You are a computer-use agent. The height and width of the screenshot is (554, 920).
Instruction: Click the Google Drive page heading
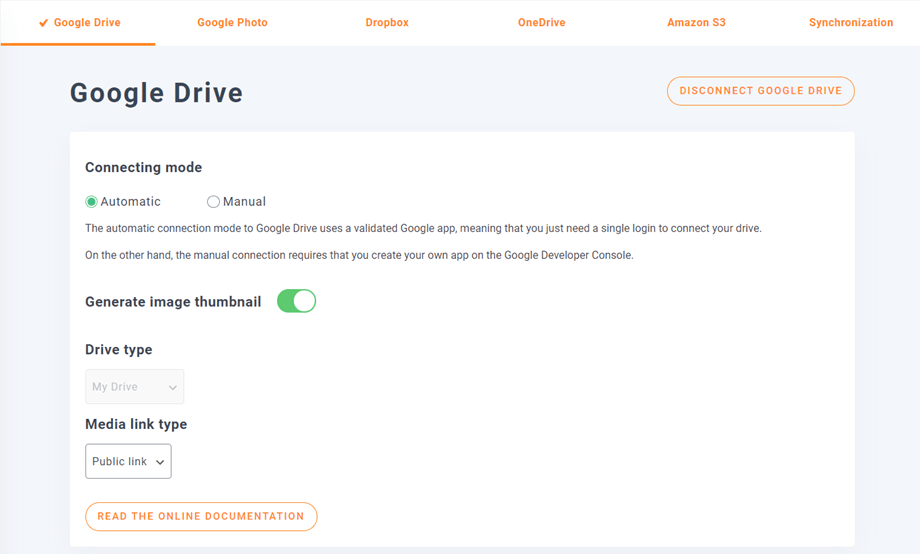point(156,93)
